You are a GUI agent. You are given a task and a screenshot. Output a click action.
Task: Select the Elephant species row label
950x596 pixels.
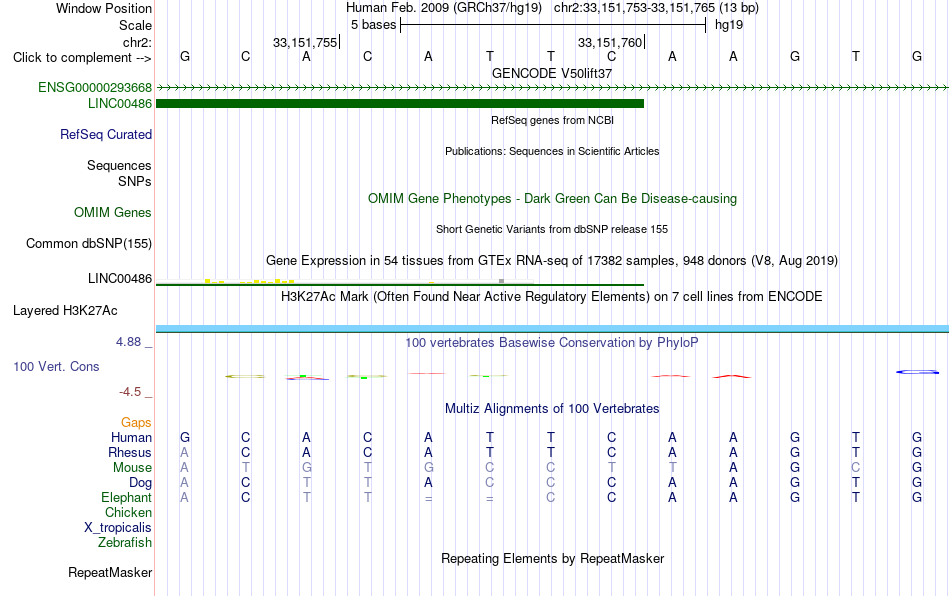pyautogui.click(x=127, y=497)
